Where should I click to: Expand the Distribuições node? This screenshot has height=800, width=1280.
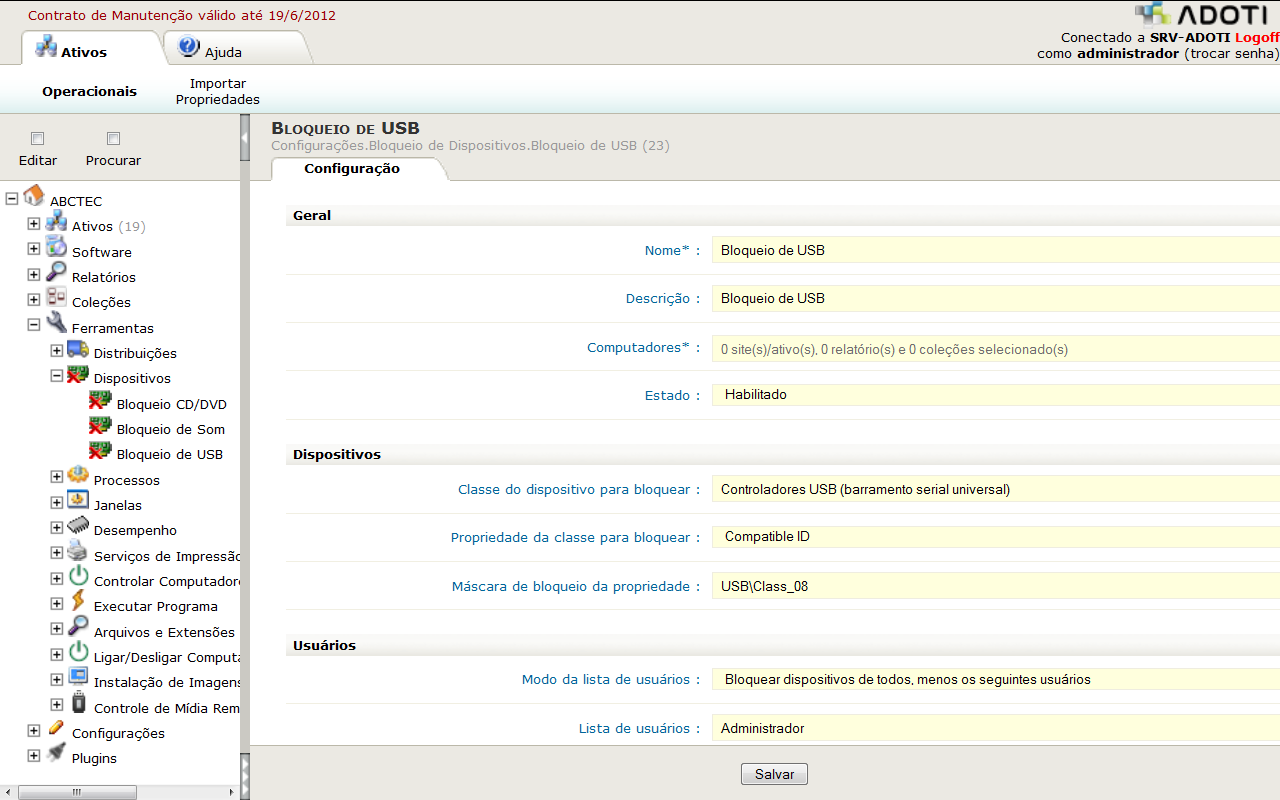(x=57, y=350)
